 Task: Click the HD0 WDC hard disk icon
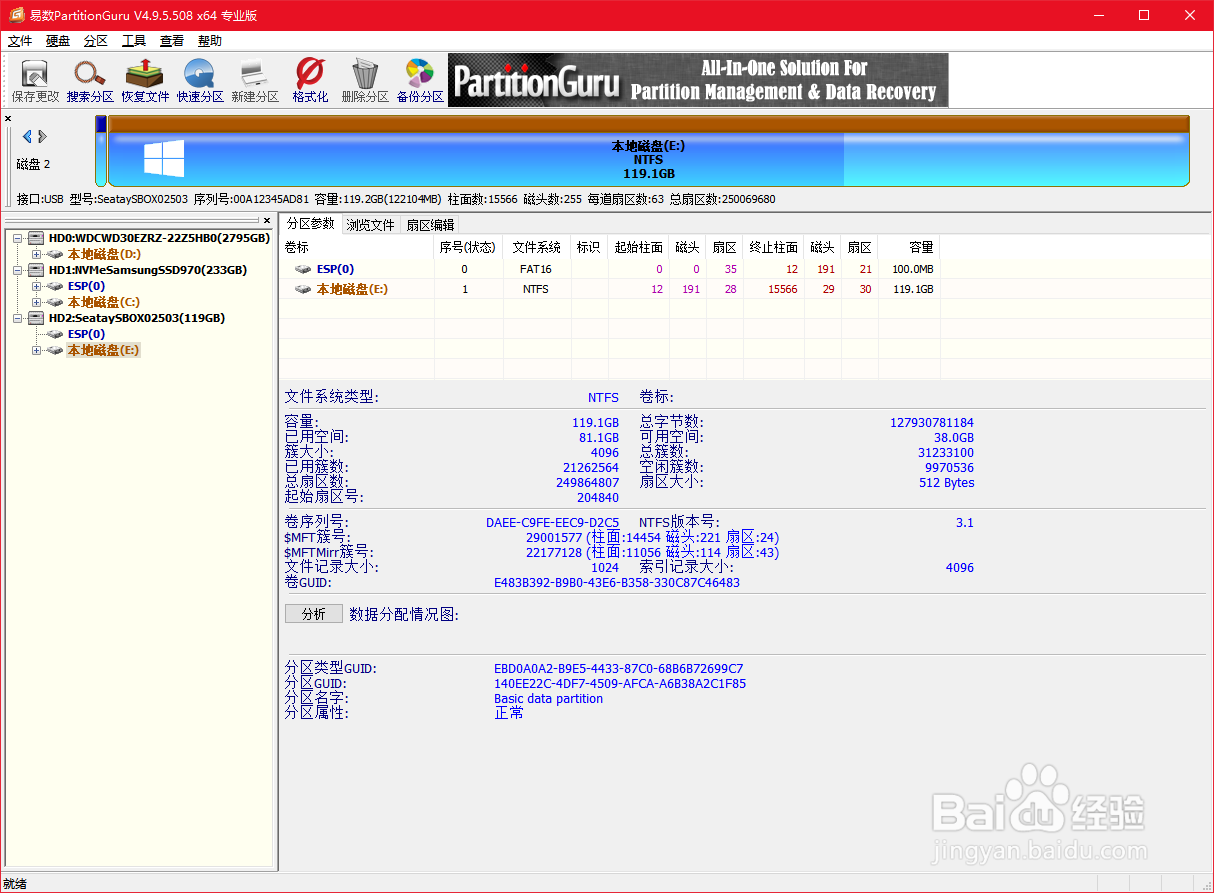point(36,238)
